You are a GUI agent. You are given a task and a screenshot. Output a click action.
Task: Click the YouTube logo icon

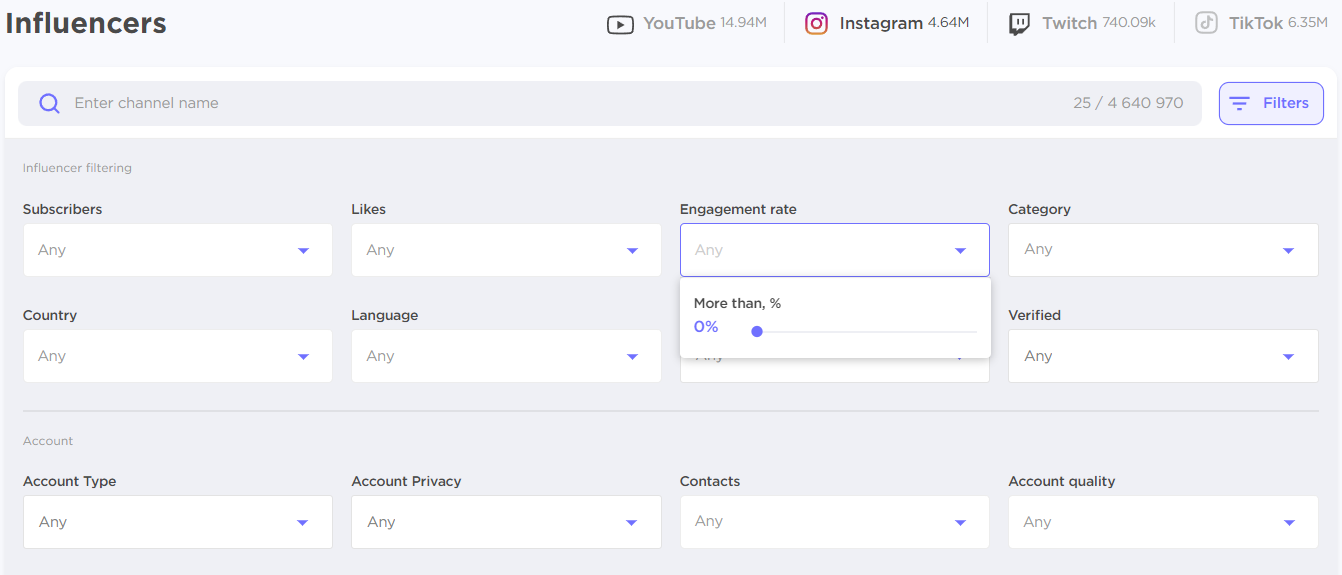click(x=620, y=24)
